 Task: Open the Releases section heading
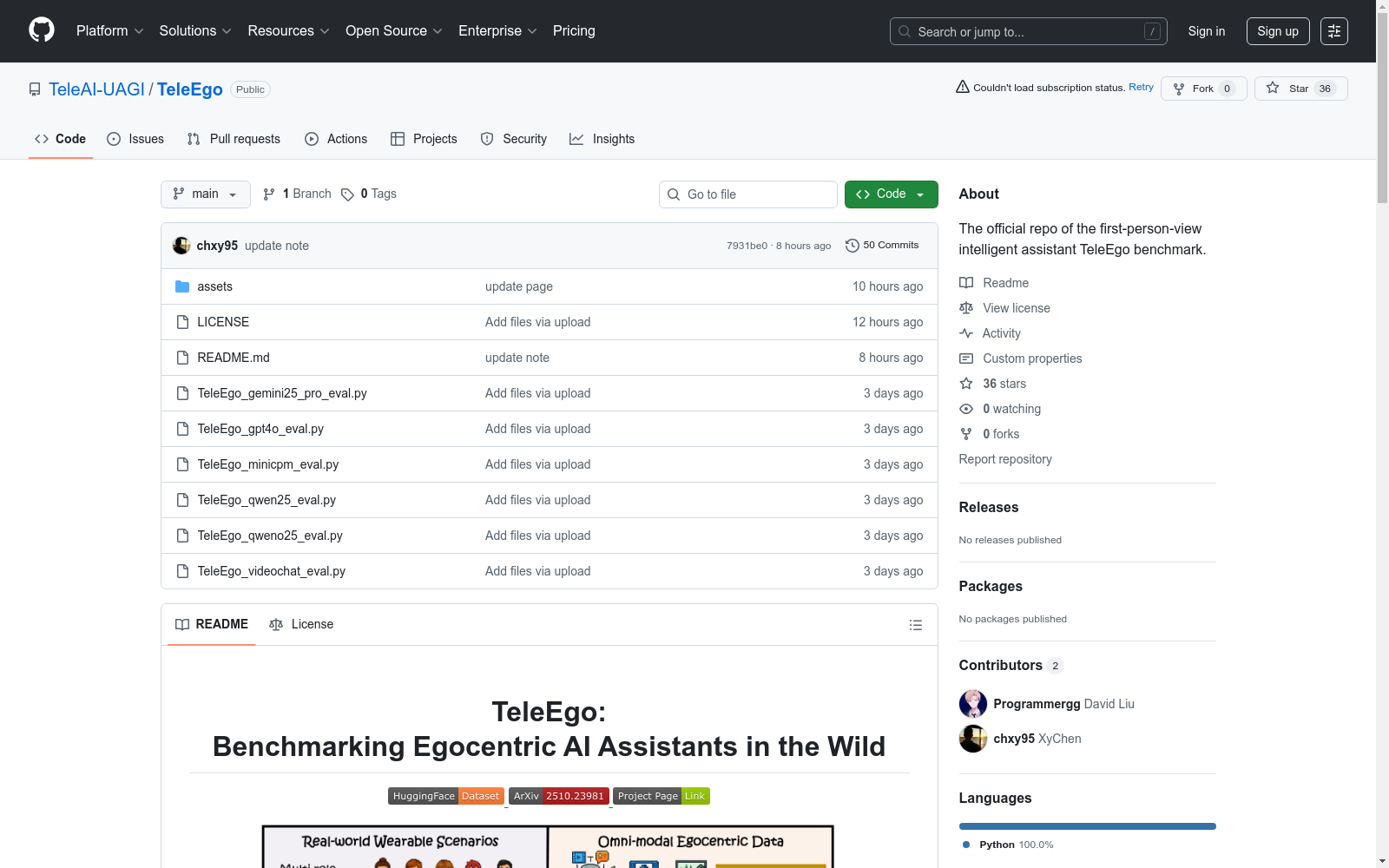[989, 508]
